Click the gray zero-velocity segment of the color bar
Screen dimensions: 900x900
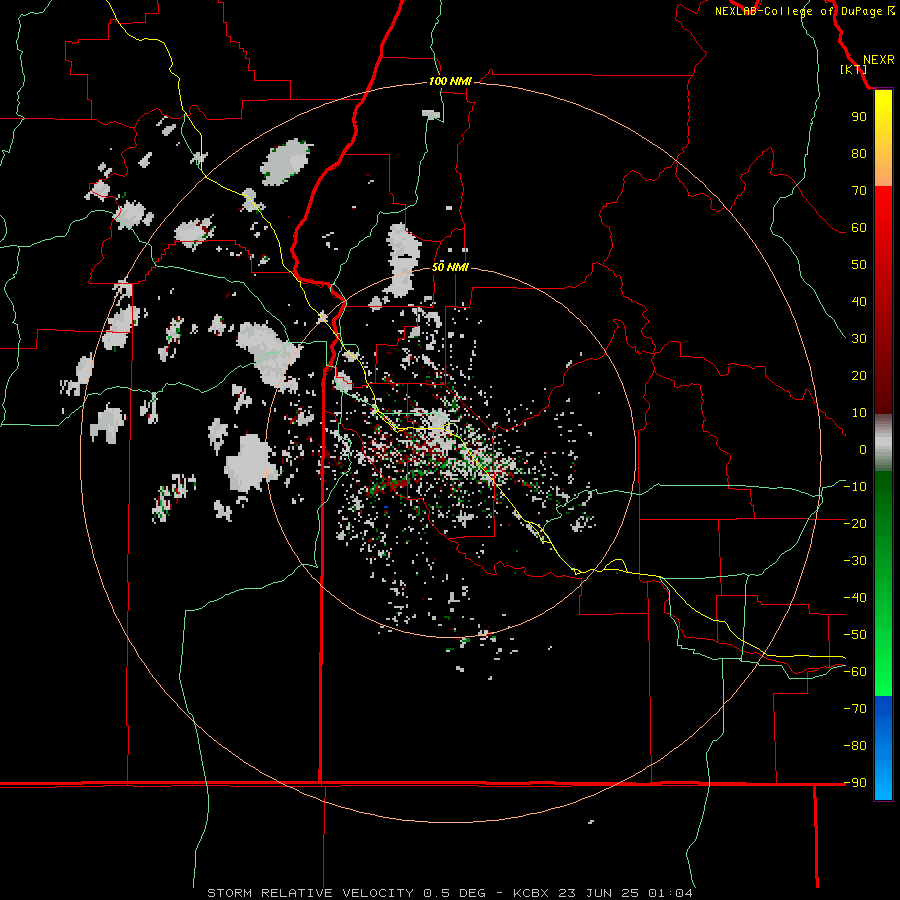pyautogui.click(x=883, y=443)
